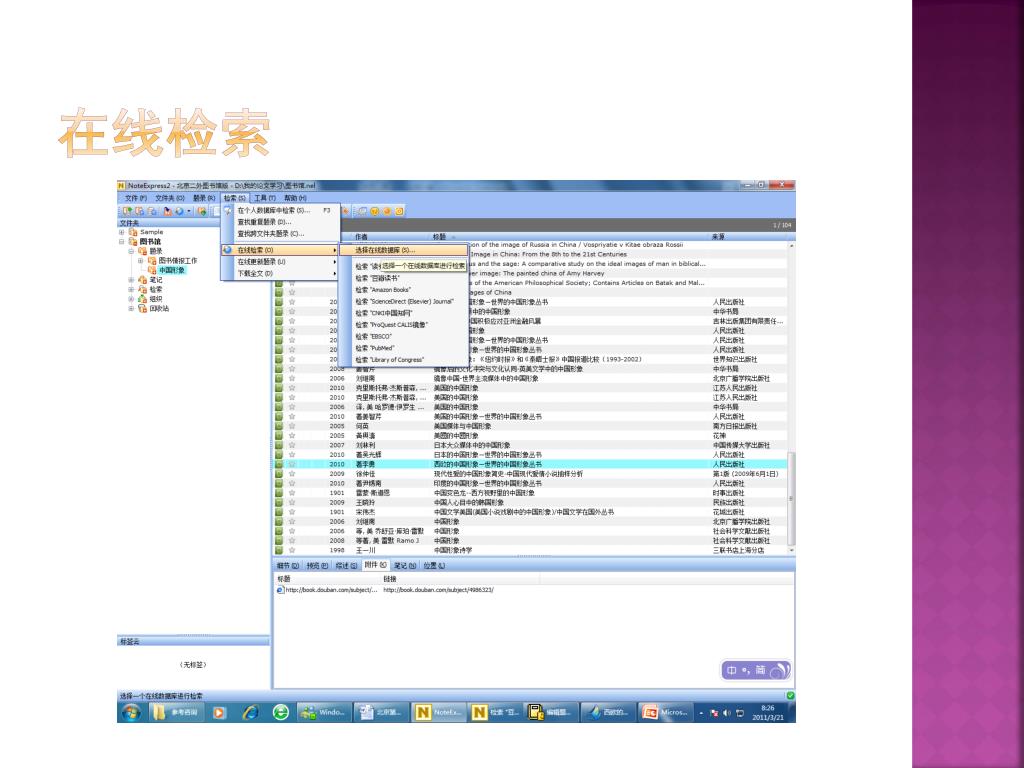Open the 帮助 (H) menu

pyautogui.click(x=295, y=198)
